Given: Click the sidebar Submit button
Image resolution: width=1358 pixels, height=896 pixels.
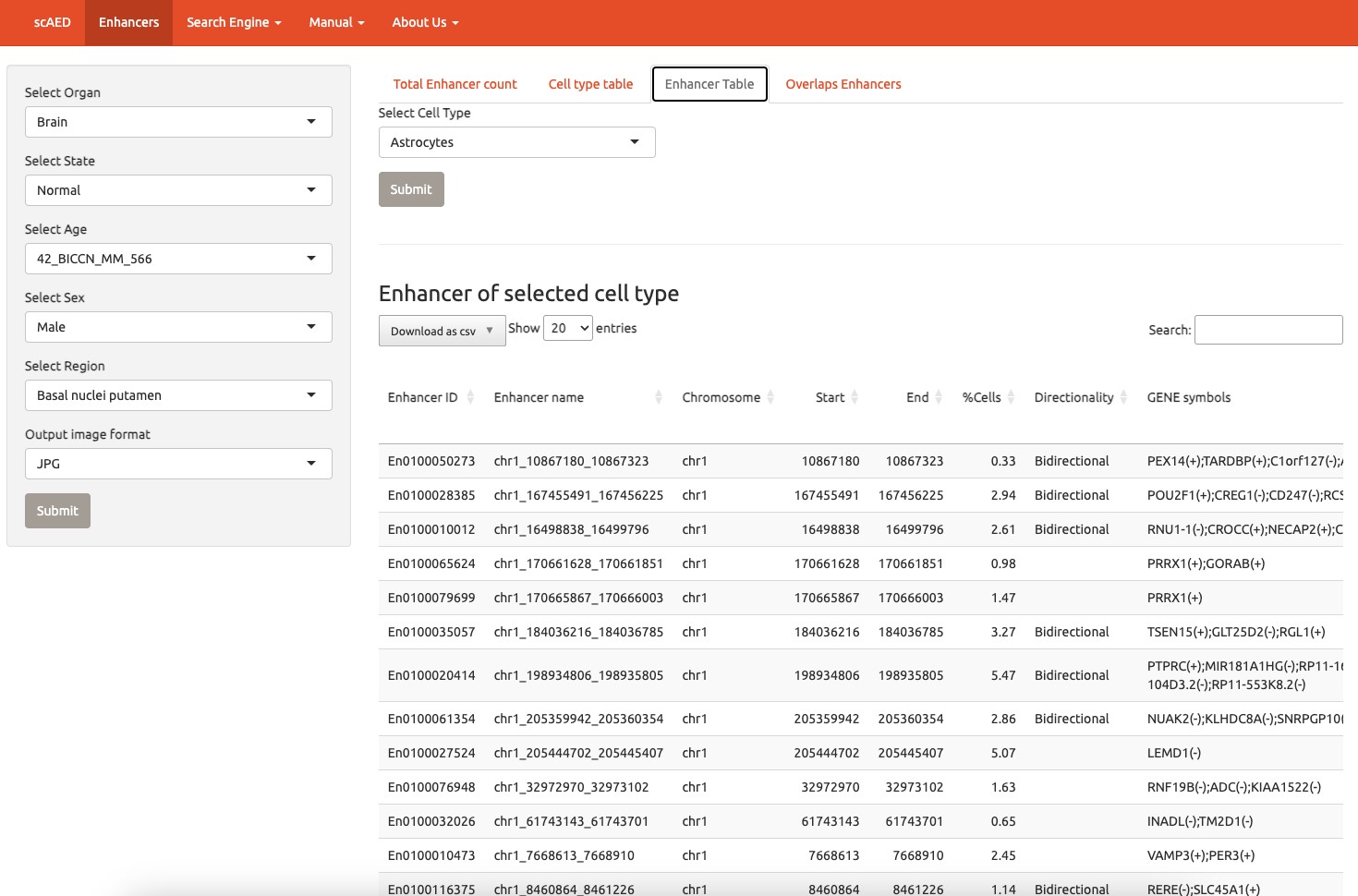Looking at the screenshot, I should click(x=57, y=511).
